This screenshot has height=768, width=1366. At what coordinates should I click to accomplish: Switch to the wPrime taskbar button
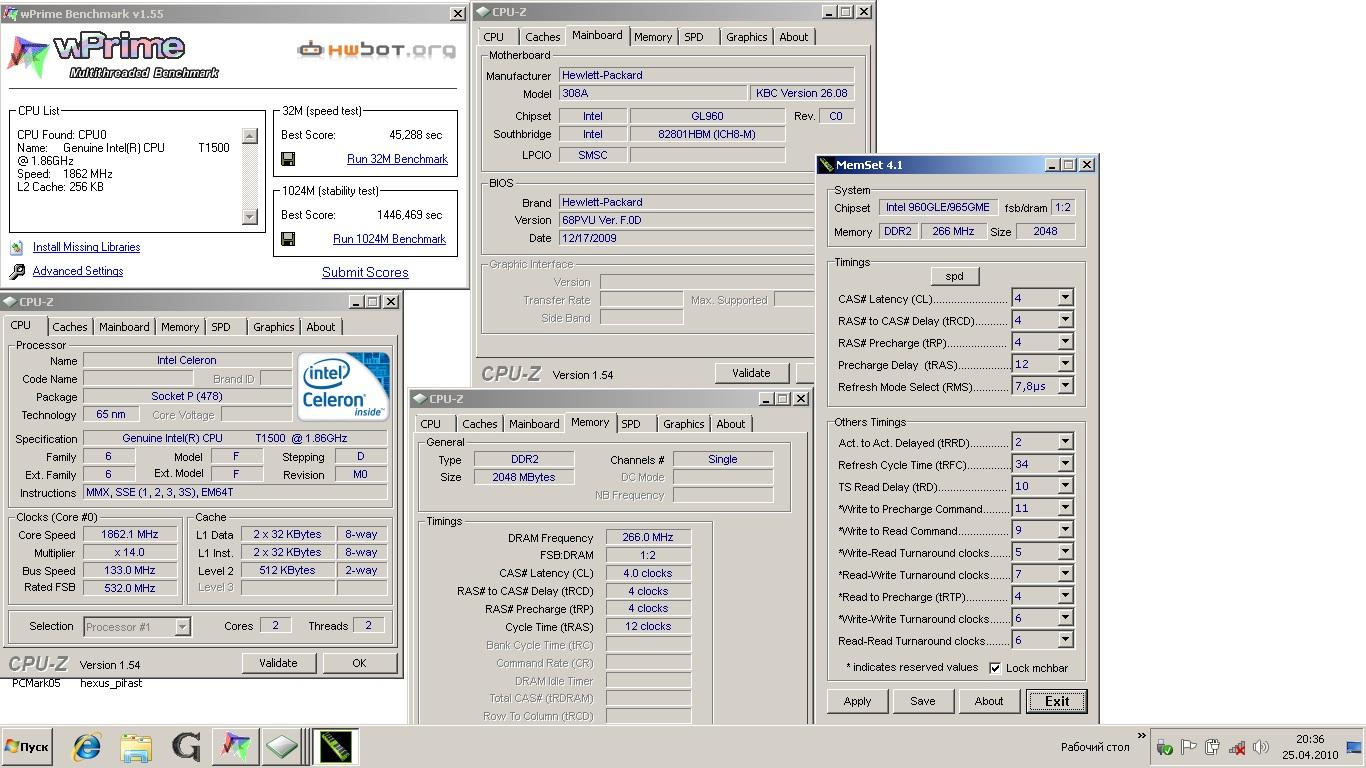(x=235, y=747)
